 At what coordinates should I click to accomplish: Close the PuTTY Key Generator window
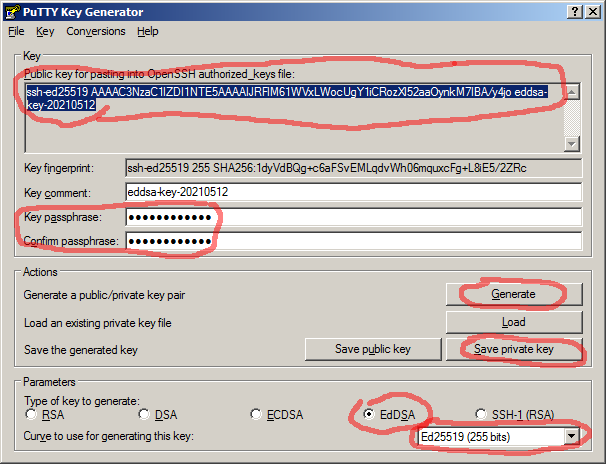593,12
